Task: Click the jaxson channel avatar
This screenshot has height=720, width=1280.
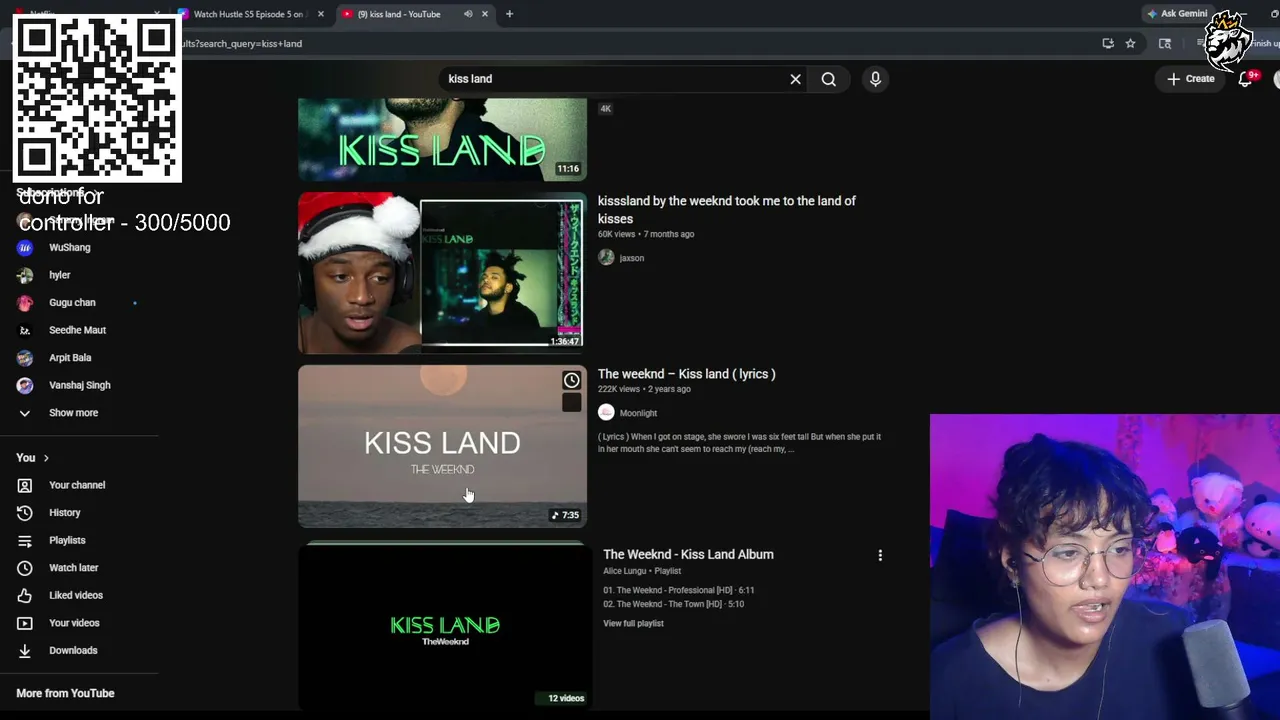Action: point(606,257)
